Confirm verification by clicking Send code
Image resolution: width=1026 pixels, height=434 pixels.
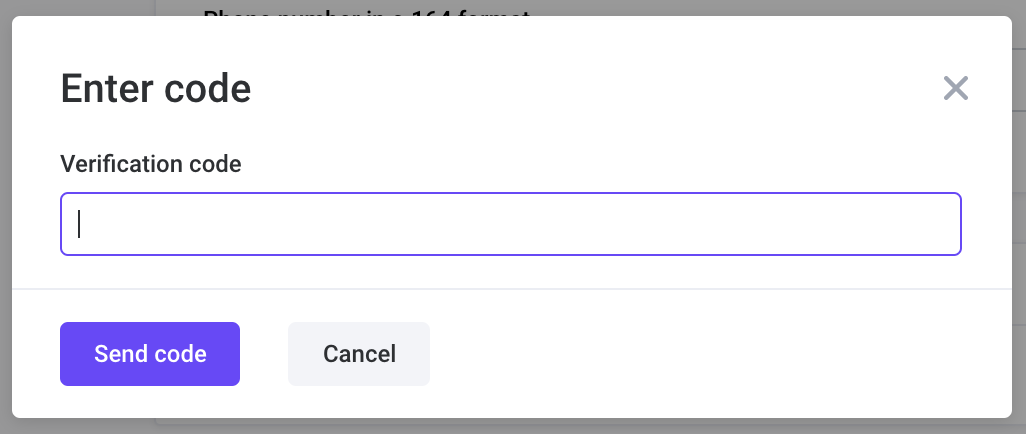150,353
